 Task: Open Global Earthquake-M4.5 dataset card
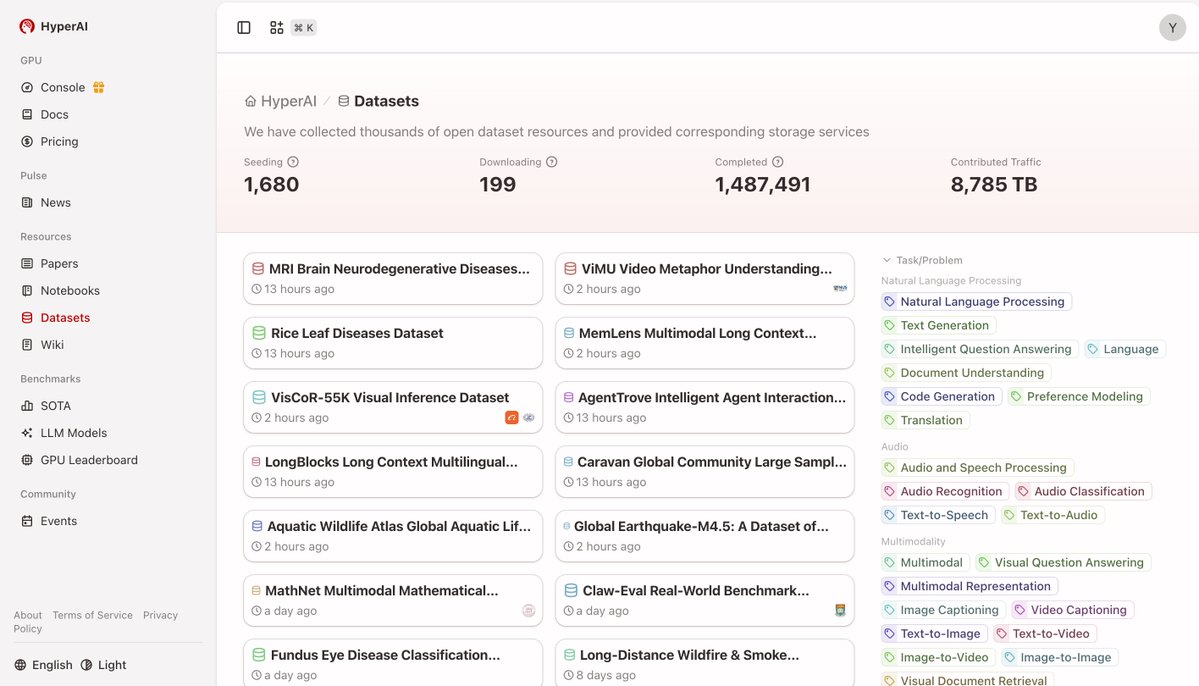[x=704, y=535]
